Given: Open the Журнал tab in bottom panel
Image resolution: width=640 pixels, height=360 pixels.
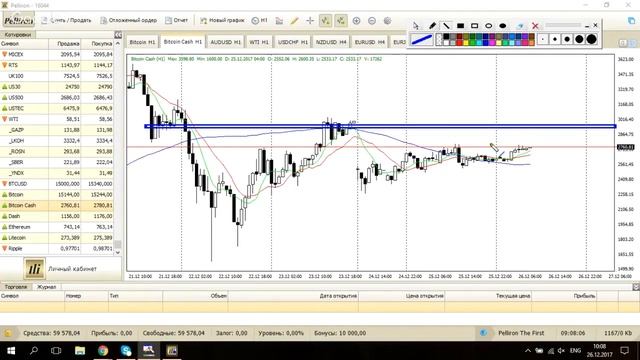Looking at the screenshot, I should click(46, 287).
